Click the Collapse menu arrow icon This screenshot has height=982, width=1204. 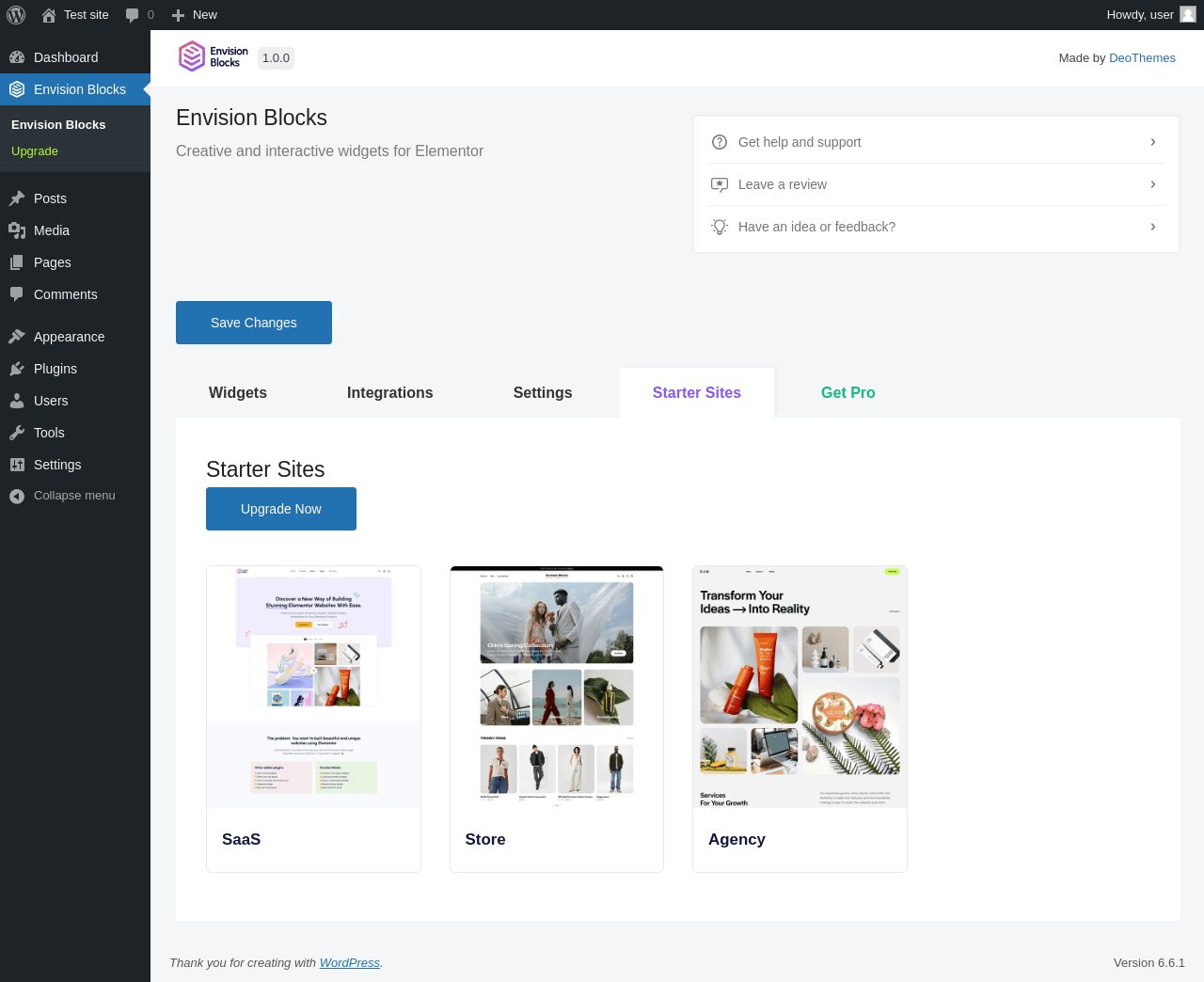tap(17, 496)
